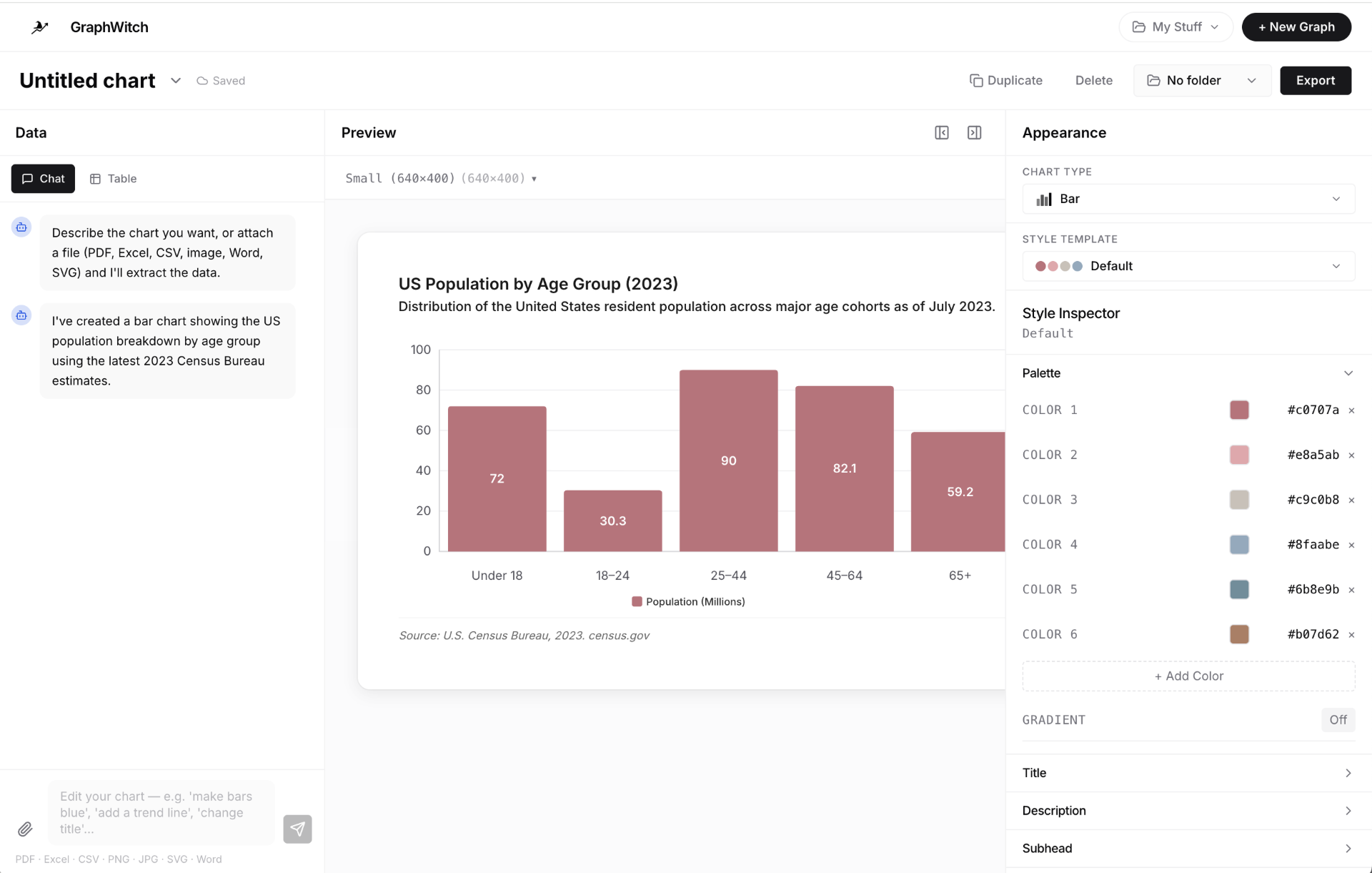Open the No folder dropdown
This screenshot has width=1372, height=873.
point(1202,80)
